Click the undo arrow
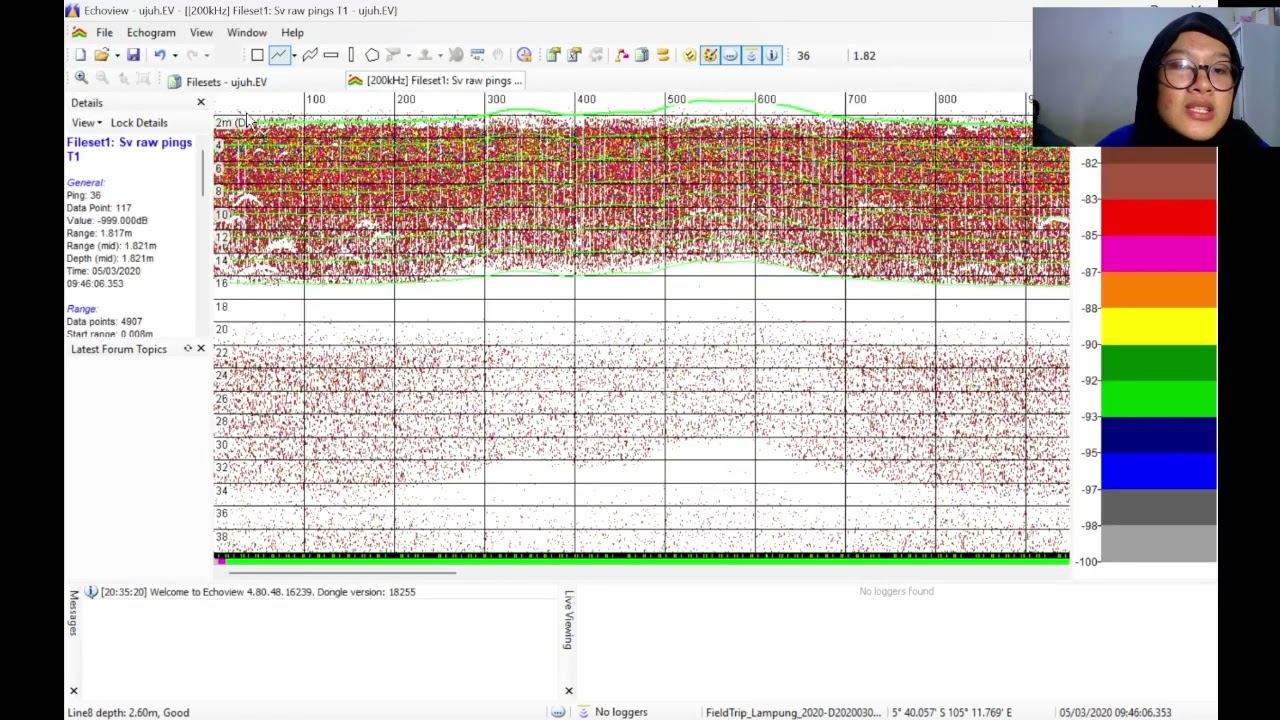Image resolution: width=1280 pixels, height=720 pixels. coord(159,55)
